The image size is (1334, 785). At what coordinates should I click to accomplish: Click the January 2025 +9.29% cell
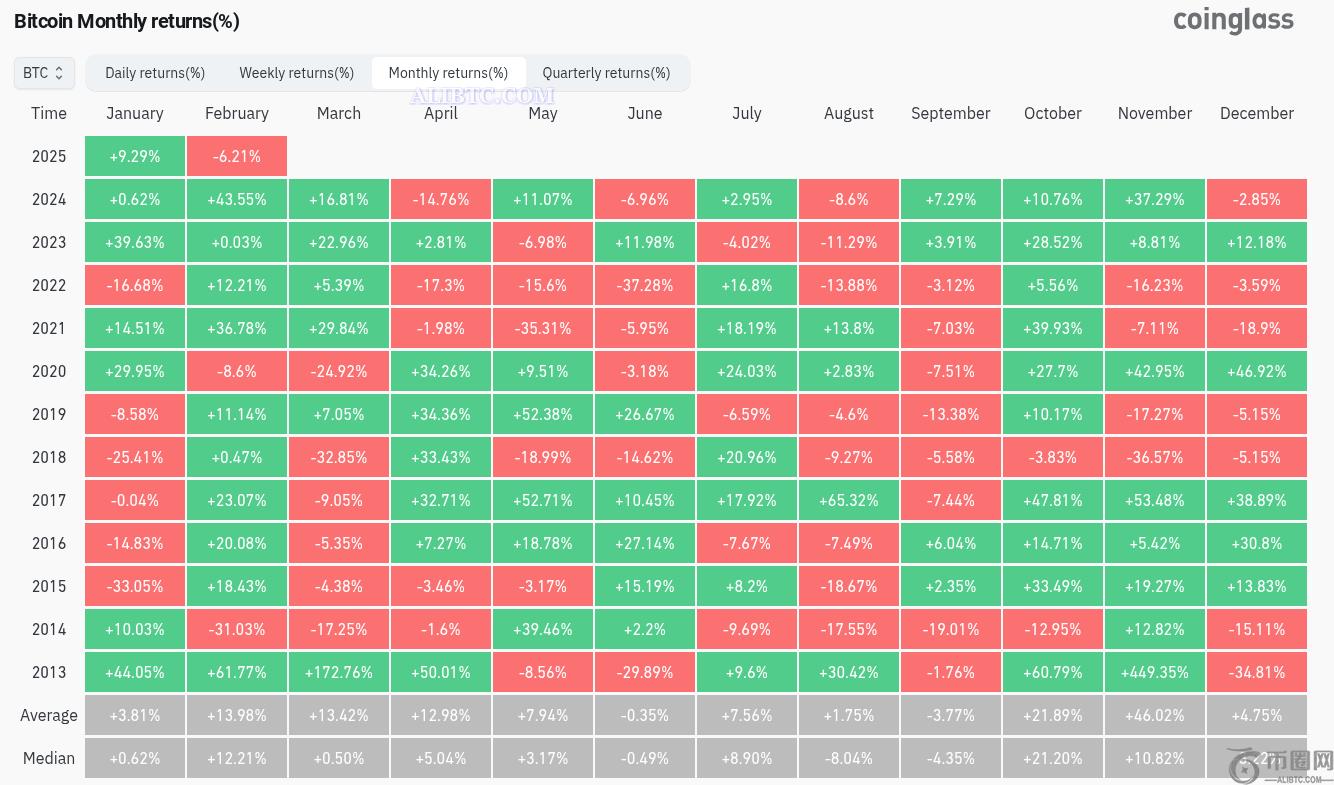pos(135,156)
